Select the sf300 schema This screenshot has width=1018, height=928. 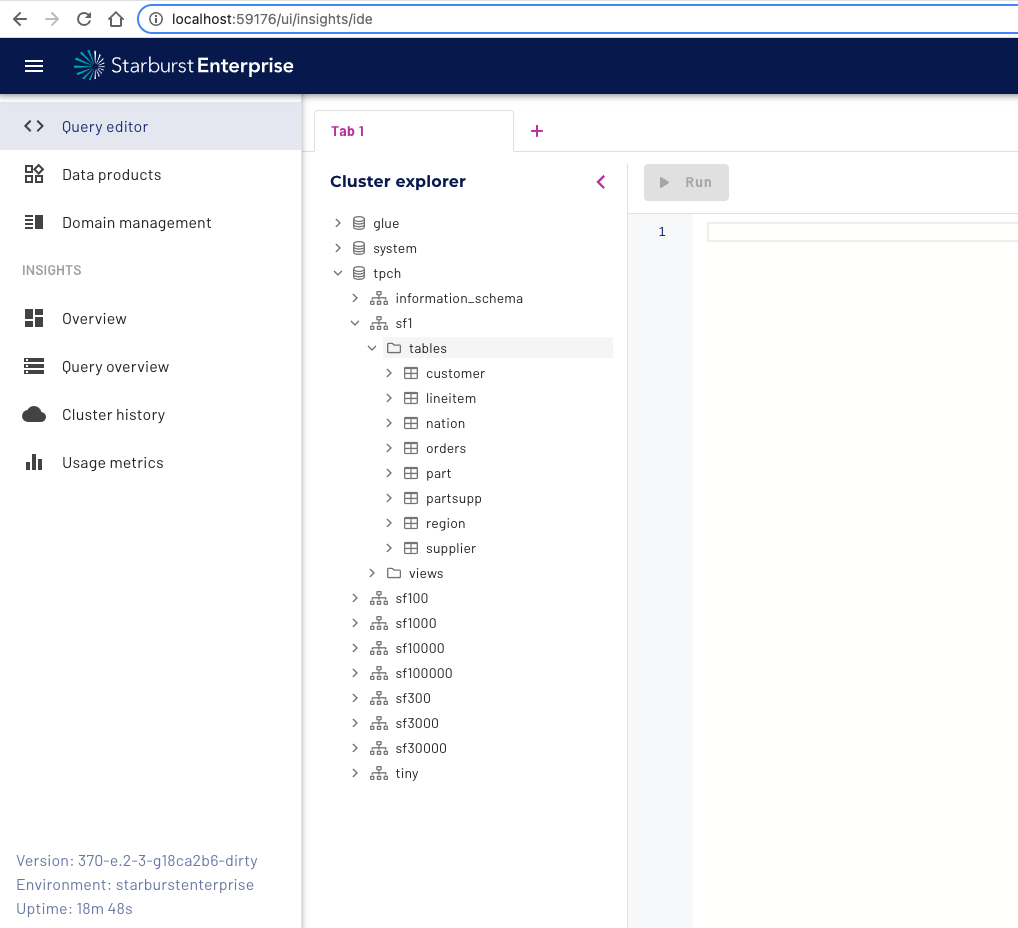tap(413, 698)
